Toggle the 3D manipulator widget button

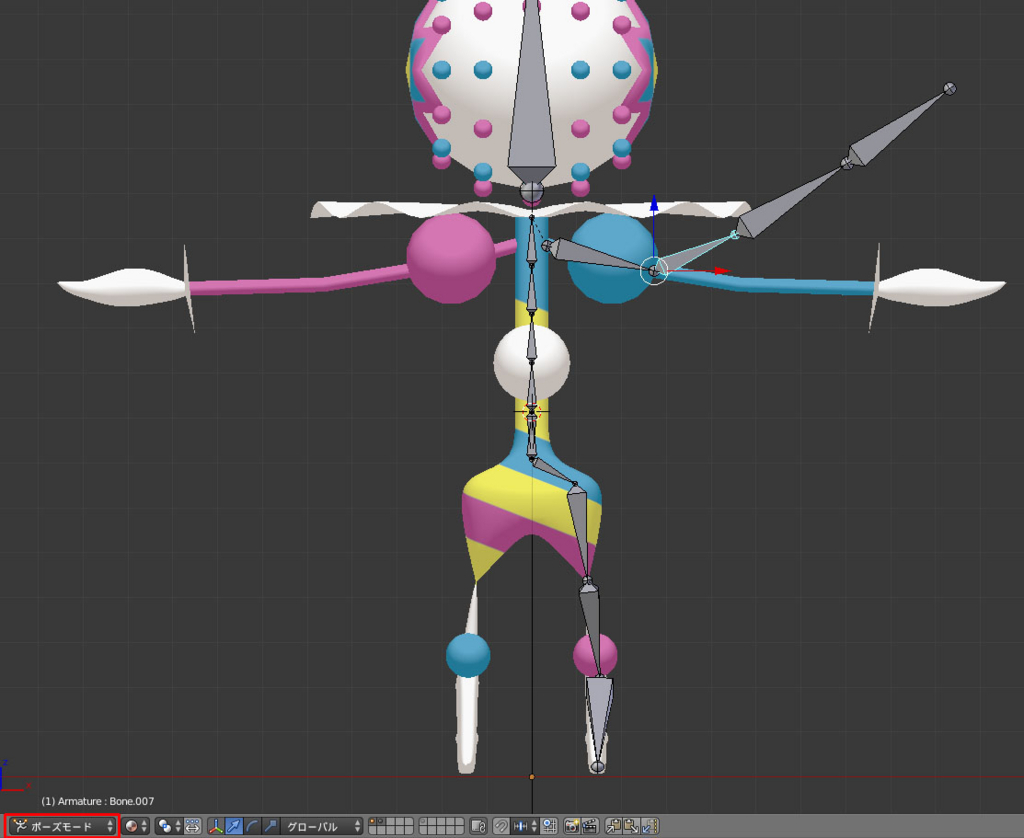point(216,826)
